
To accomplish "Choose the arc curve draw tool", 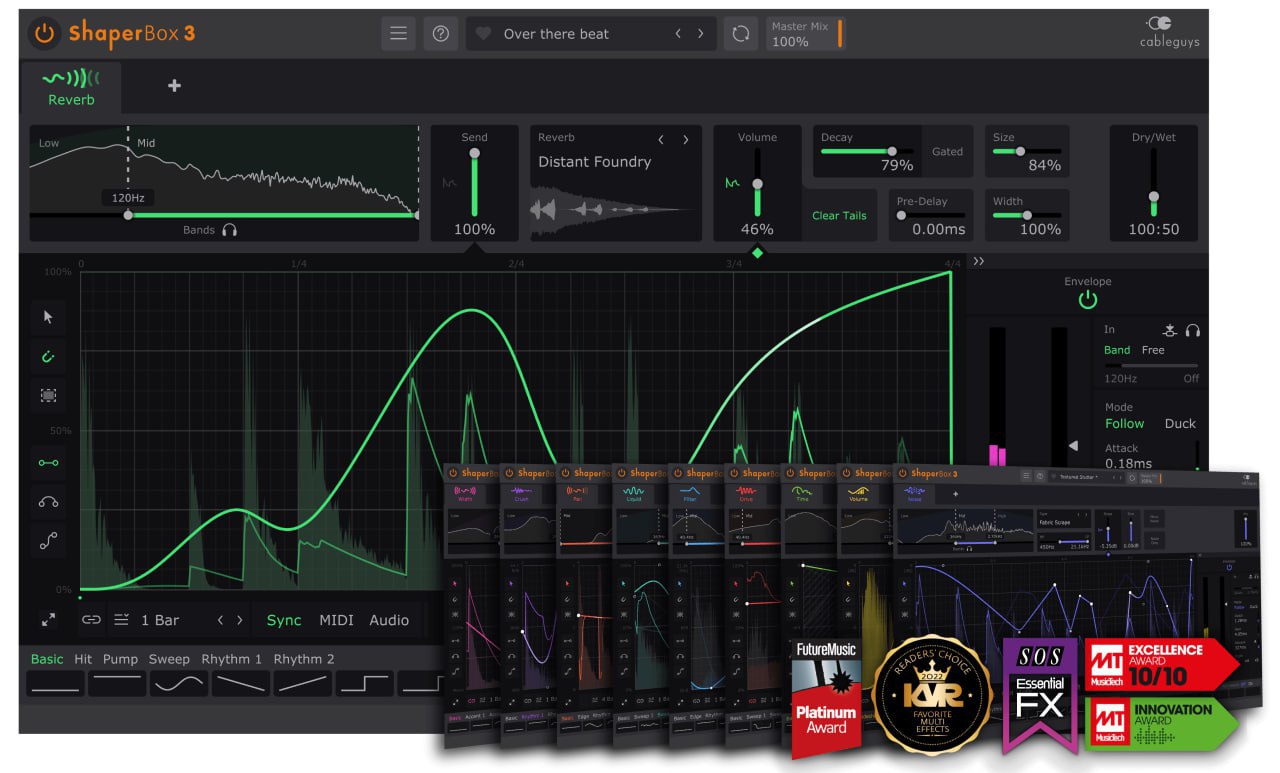I will (47, 502).
